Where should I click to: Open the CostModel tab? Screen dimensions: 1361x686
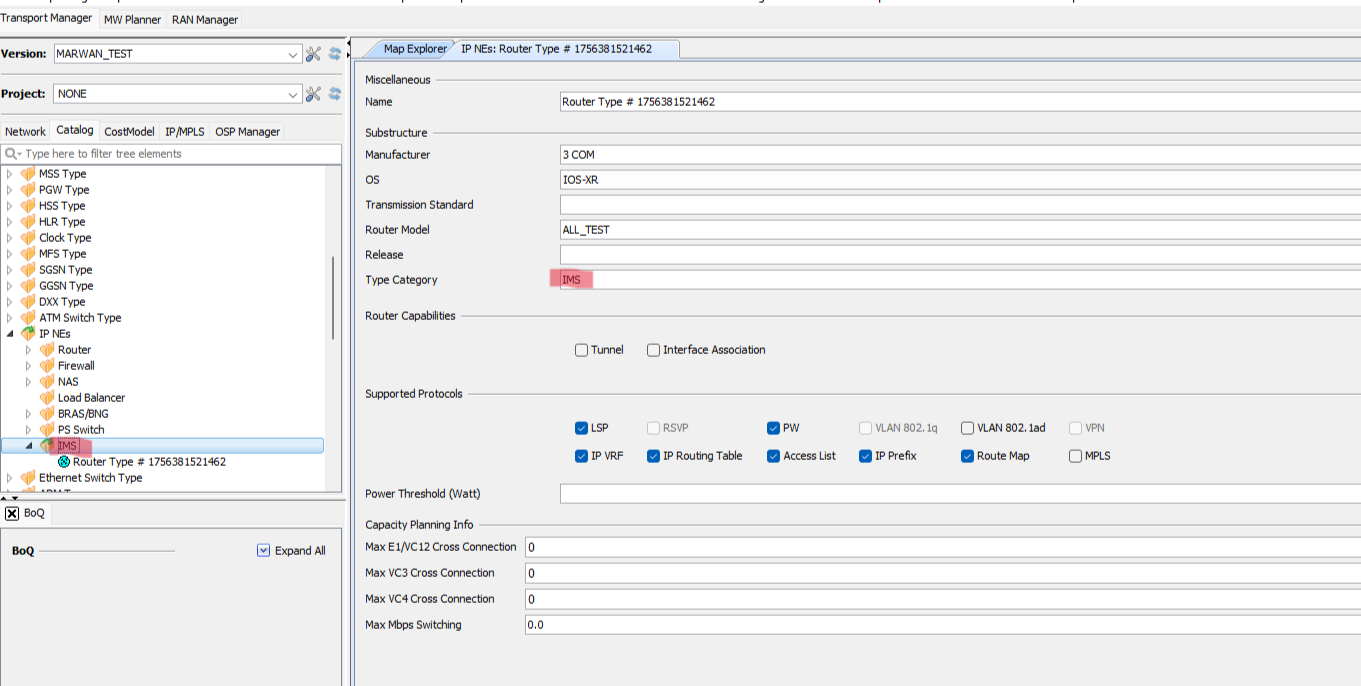(129, 132)
